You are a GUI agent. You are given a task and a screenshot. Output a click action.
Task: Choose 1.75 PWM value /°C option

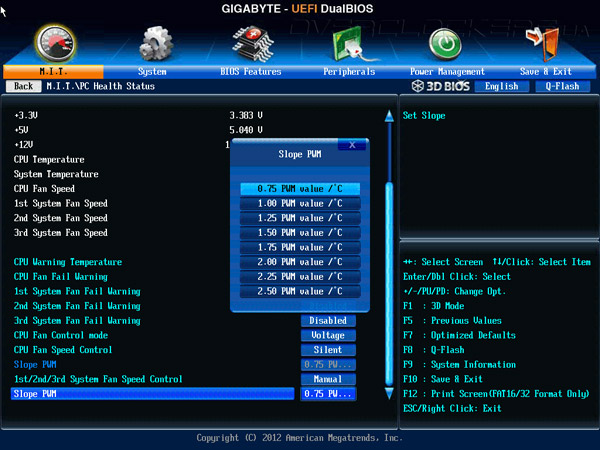[300, 247]
